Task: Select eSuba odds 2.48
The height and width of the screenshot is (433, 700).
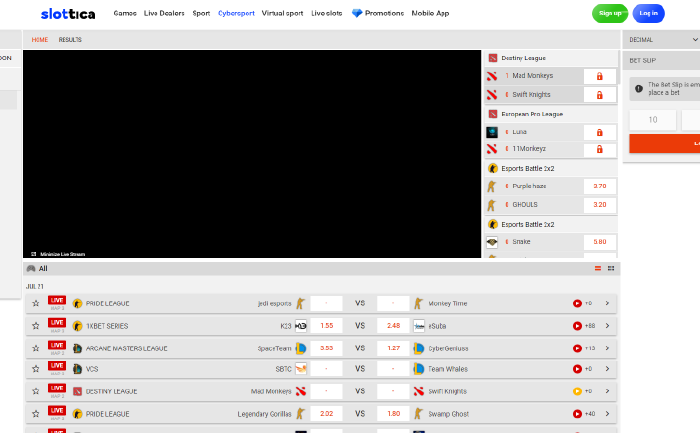Action: tap(393, 326)
